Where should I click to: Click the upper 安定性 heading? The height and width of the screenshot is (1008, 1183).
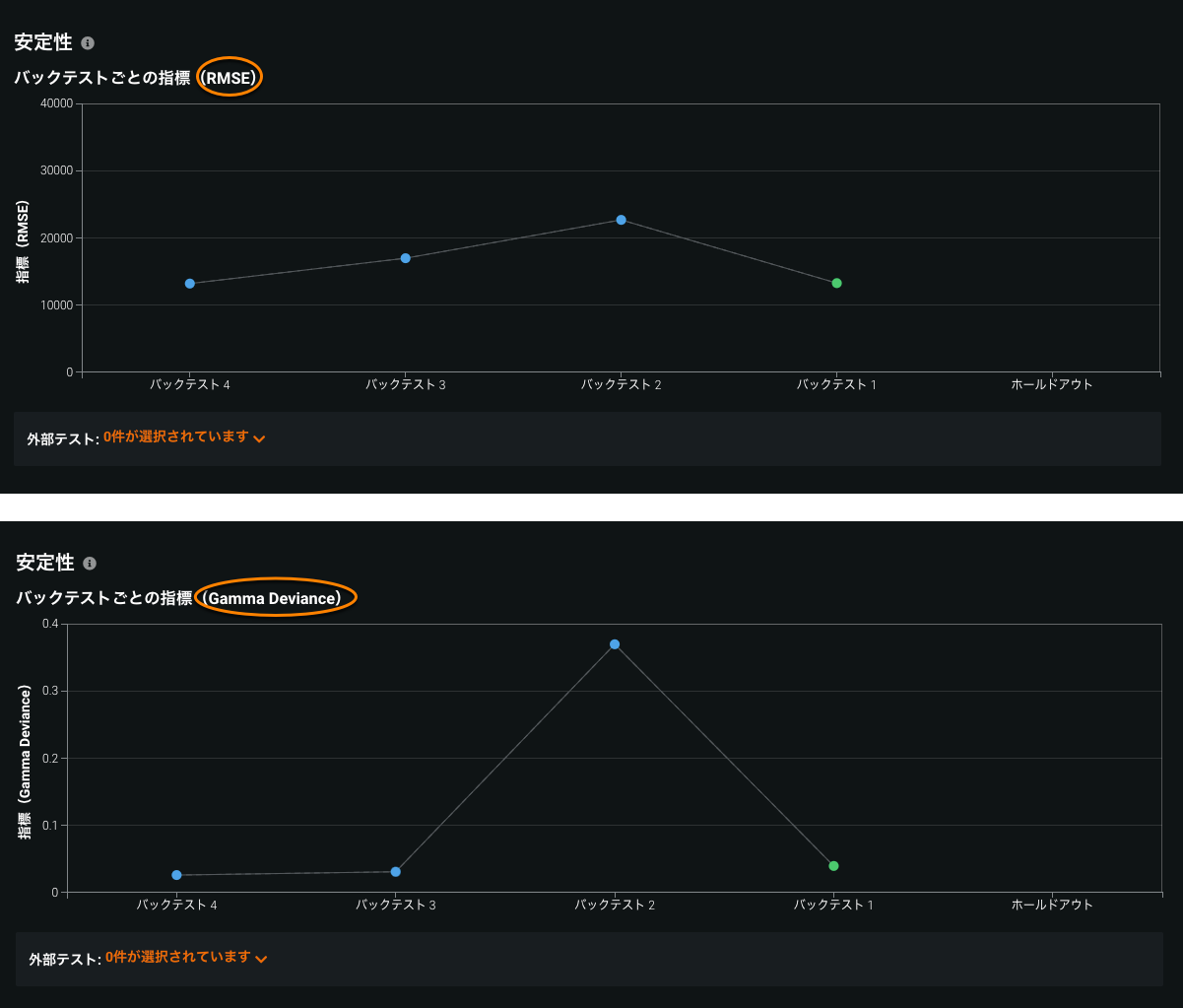coord(43,43)
